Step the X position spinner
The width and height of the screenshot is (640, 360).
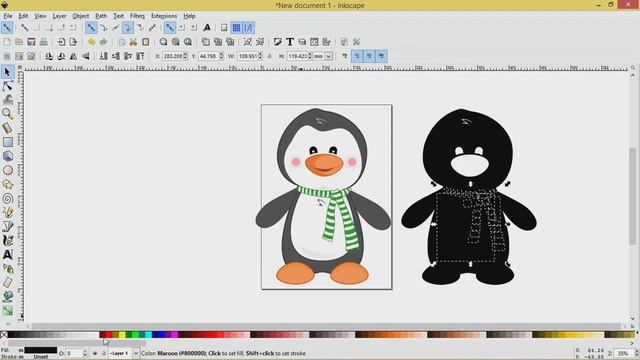[185, 56]
